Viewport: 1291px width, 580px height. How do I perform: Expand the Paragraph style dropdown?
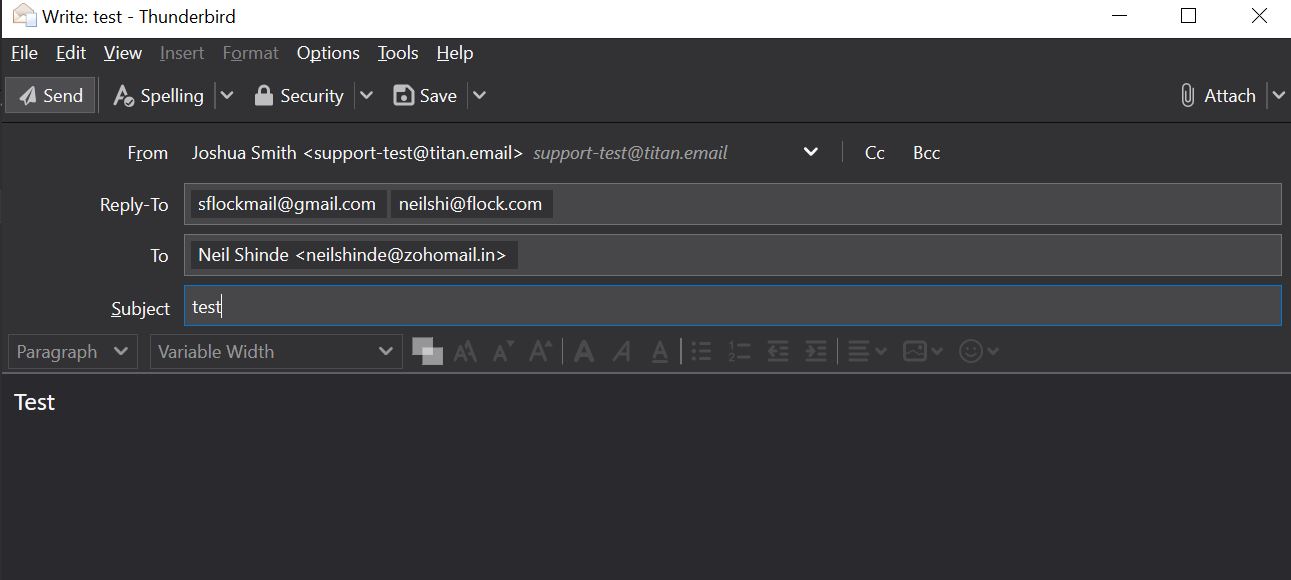point(73,352)
